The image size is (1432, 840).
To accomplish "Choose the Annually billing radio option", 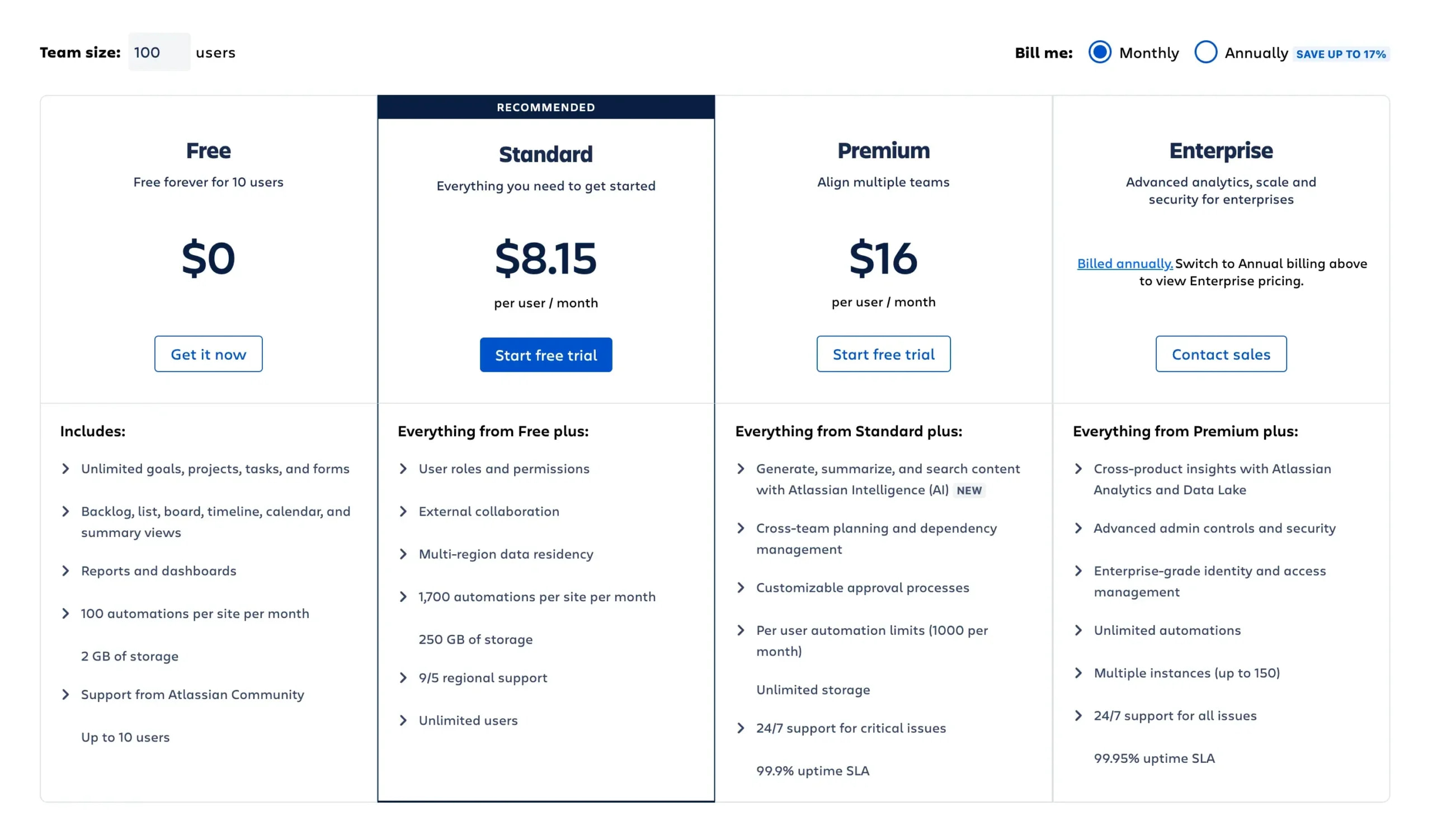I will pos(1205,52).
